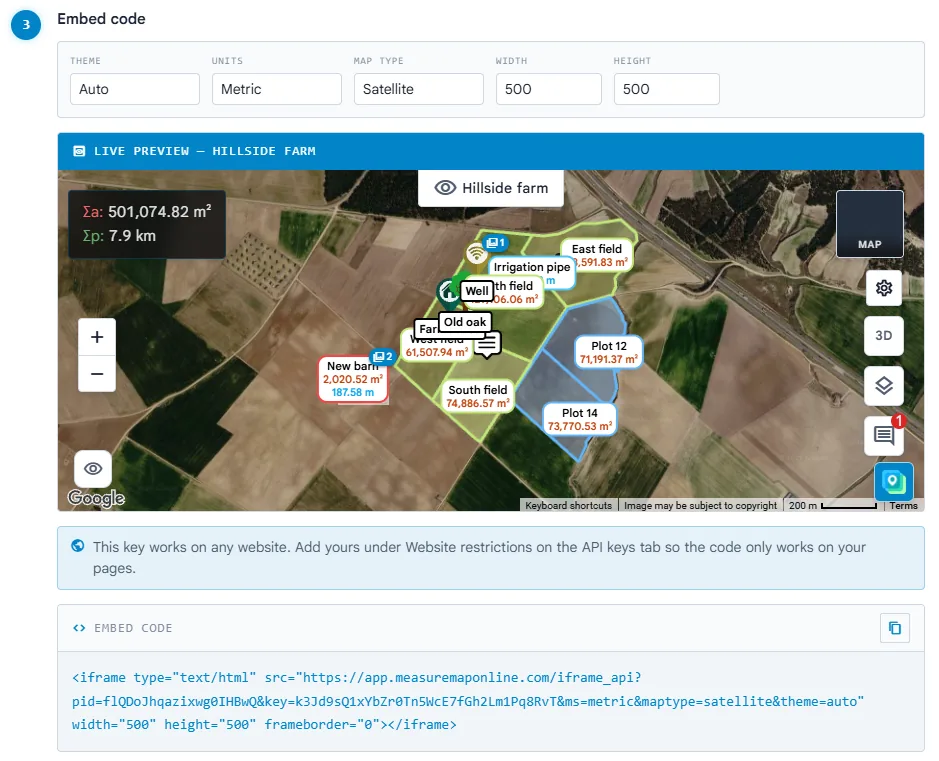The image size is (939, 761).
Task: Open the photo badge numbered 1
Action: (x=495, y=242)
